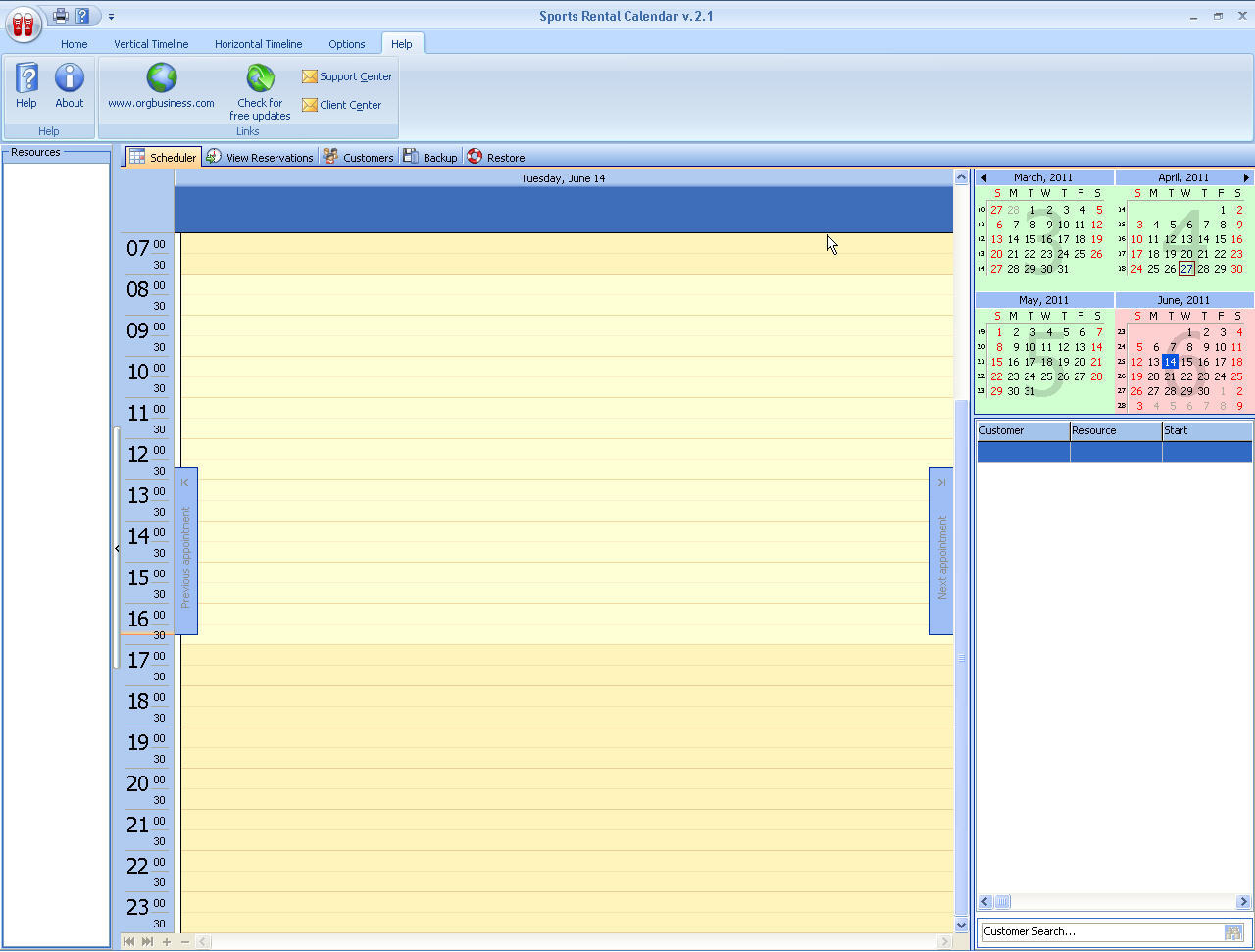Viewport: 1255px width, 952px height.
Task: Click the customer search button beside the search box
Action: 1235,931
